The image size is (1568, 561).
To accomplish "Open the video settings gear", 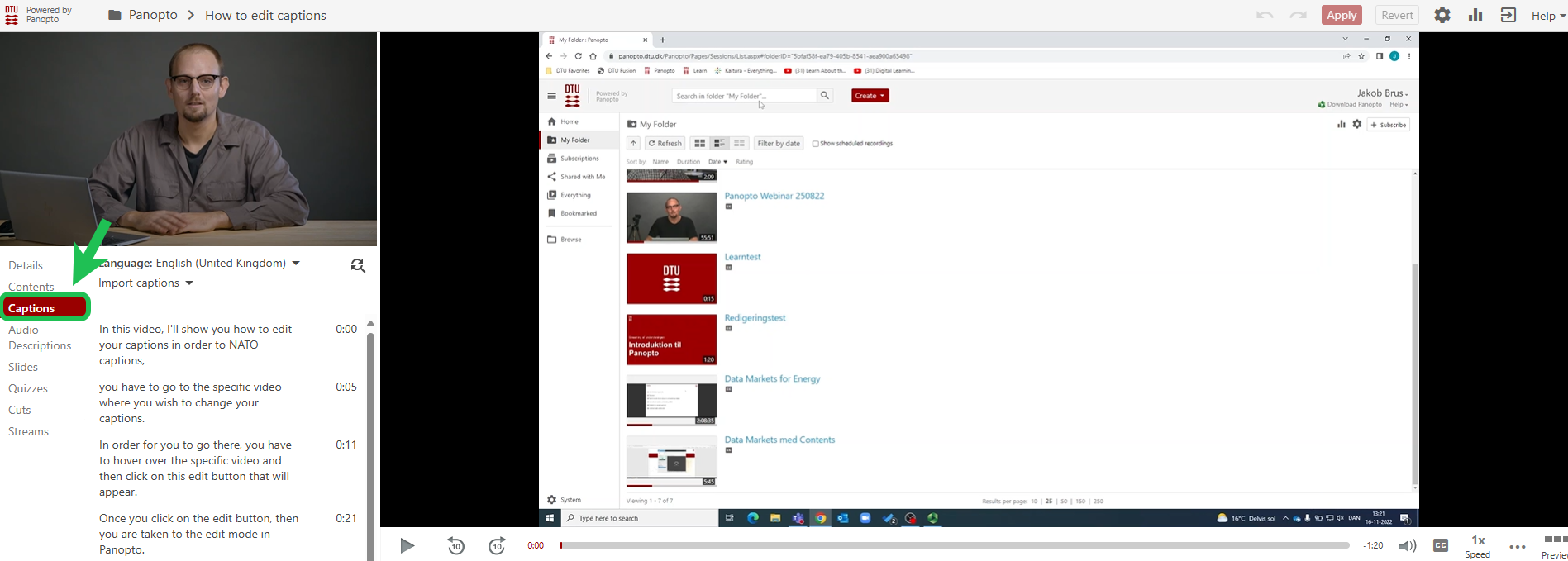I will [x=1442, y=15].
